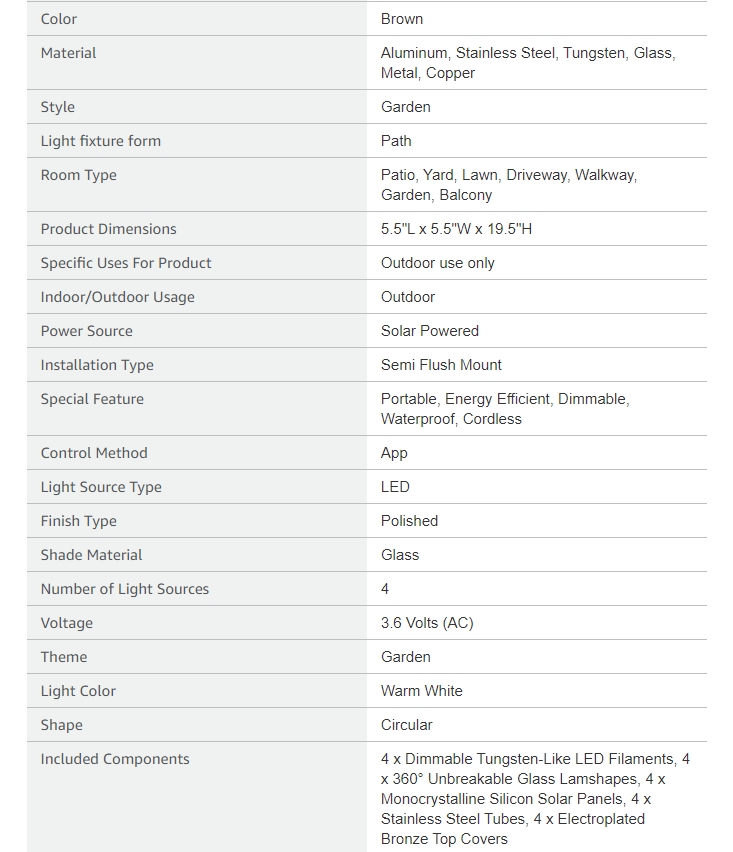Click the Color row label
Image resolution: width=733 pixels, height=852 pixels.
point(59,19)
